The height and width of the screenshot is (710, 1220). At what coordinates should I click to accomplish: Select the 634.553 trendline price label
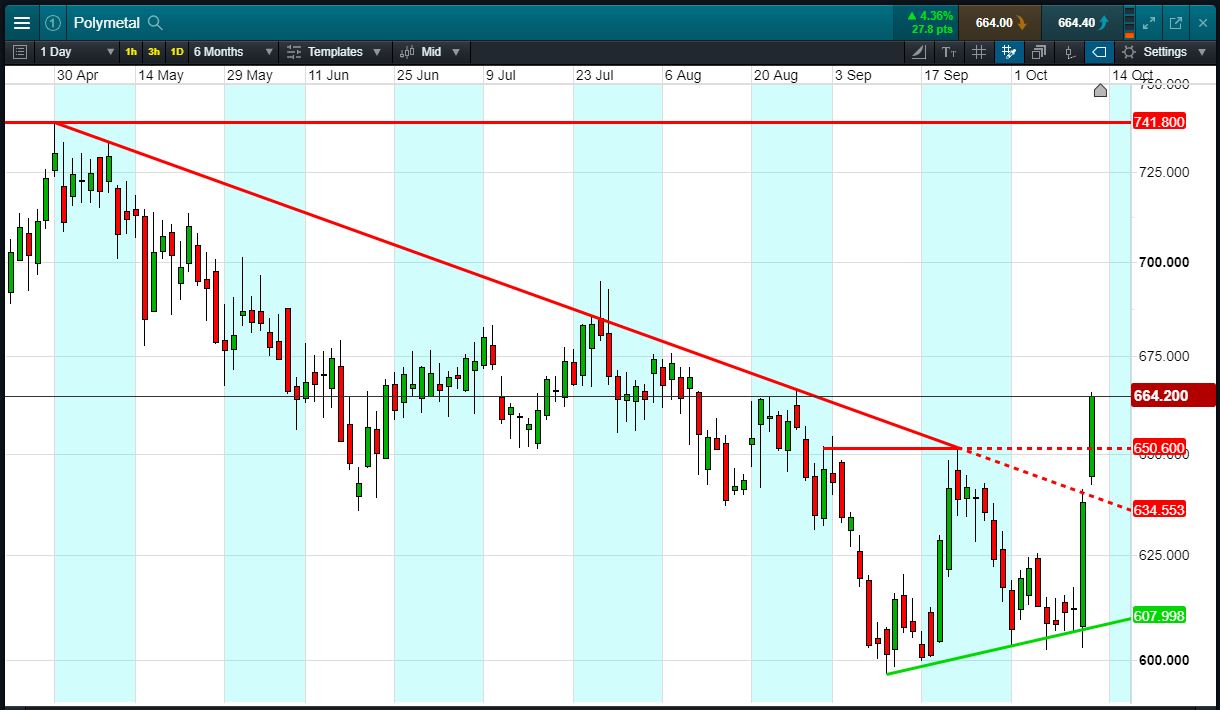[1159, 510]
